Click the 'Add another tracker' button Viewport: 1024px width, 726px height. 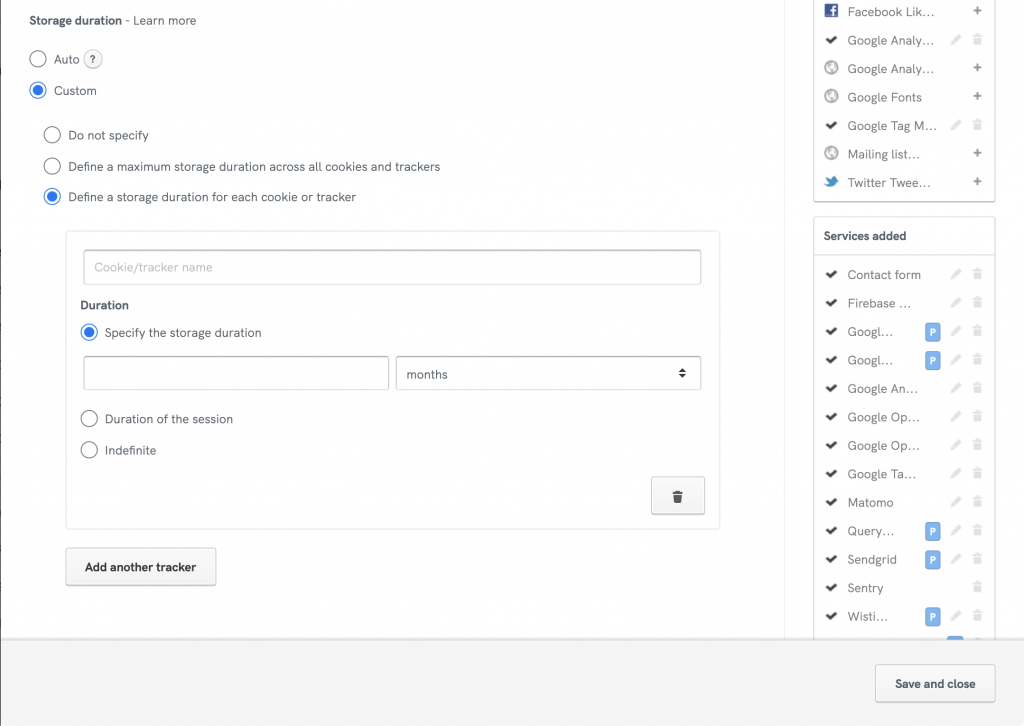pos(141,567)
